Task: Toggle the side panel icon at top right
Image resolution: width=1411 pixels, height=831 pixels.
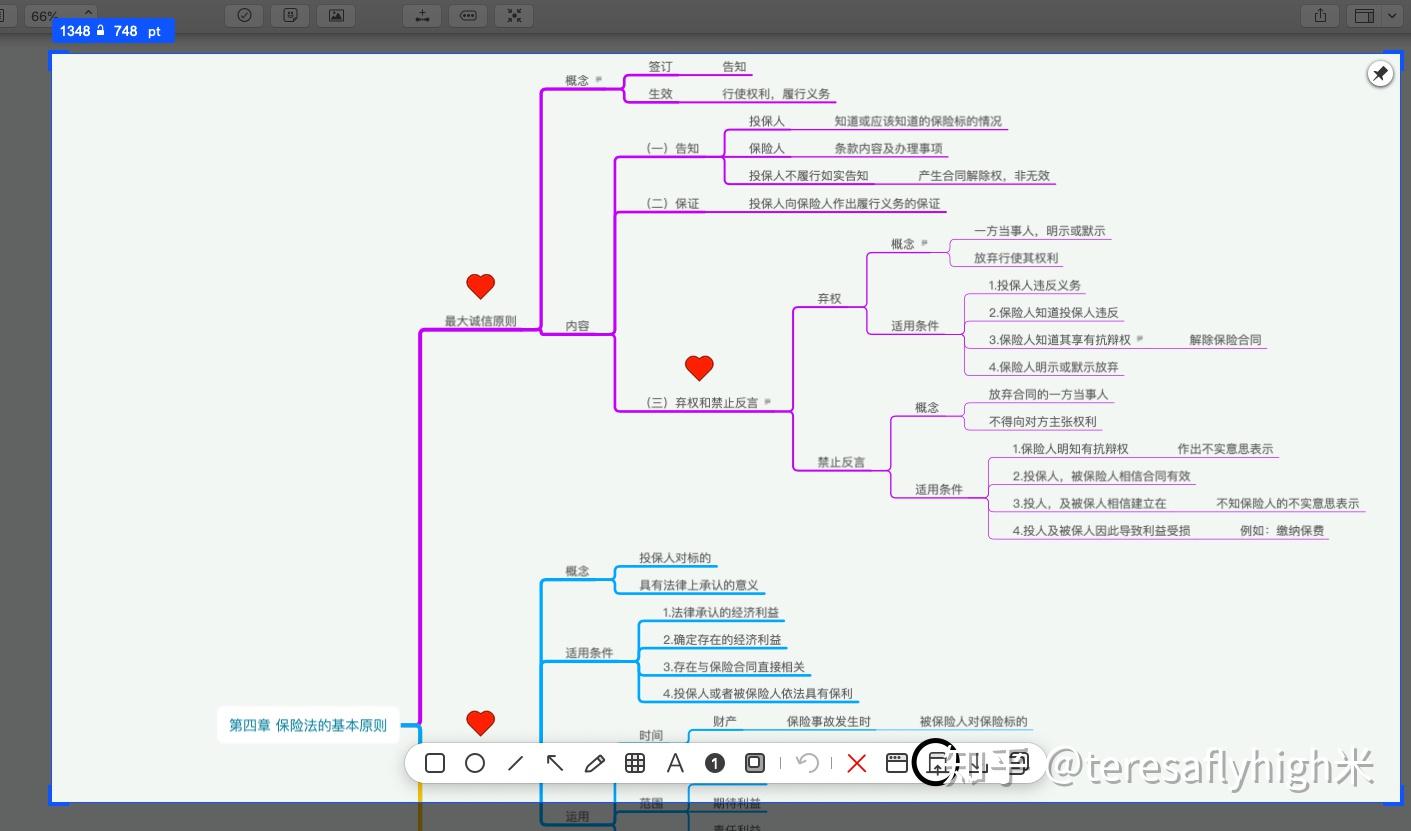Action: [1364, 15]
